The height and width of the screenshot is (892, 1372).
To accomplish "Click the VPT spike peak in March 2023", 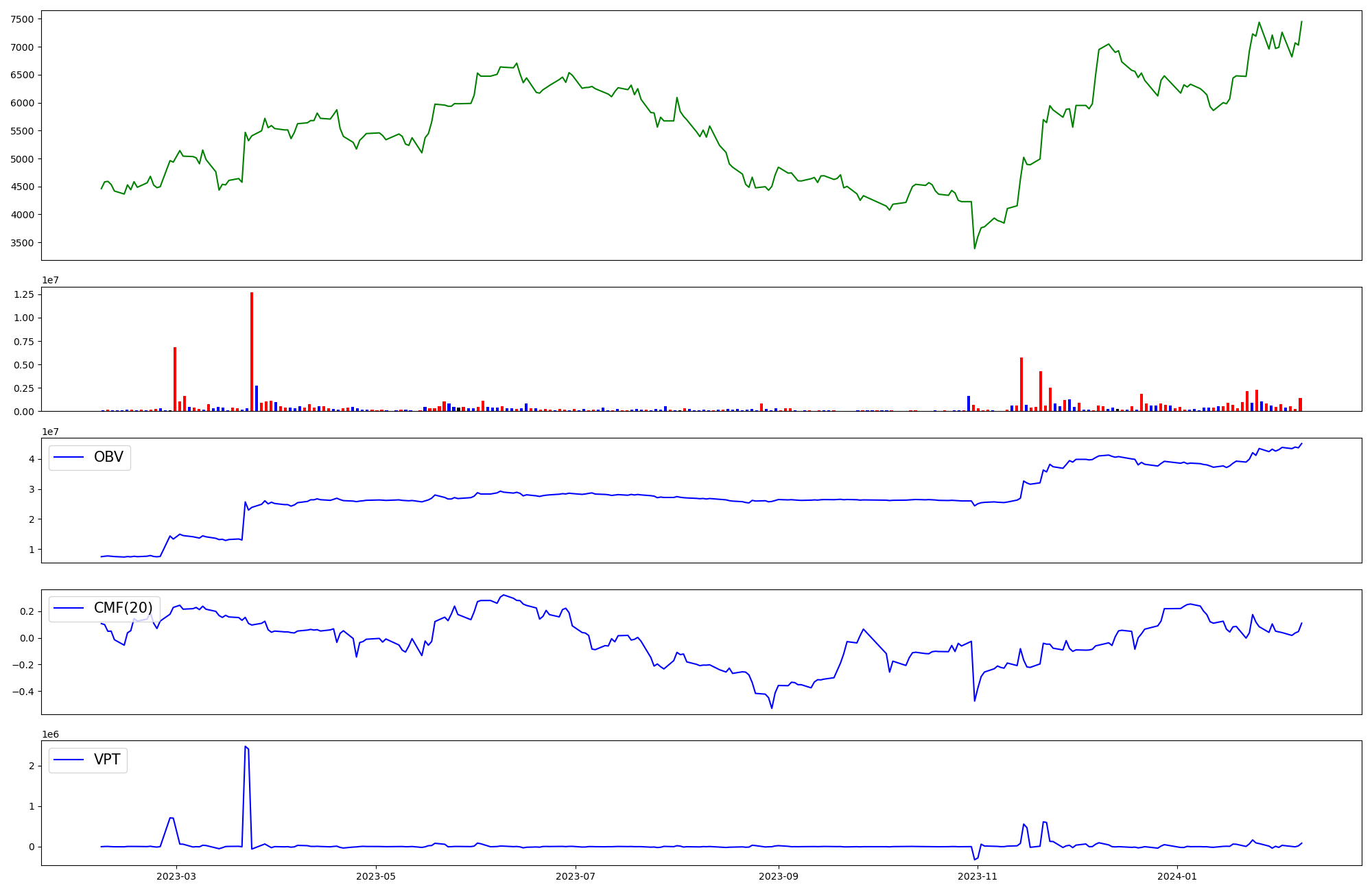I will 245,747.
